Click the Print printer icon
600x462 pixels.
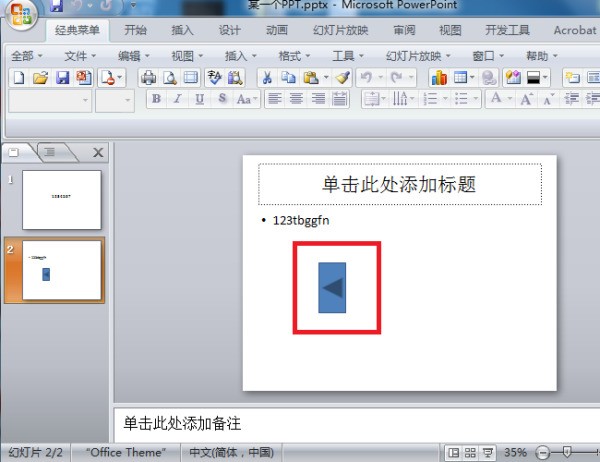pos(148,78)
